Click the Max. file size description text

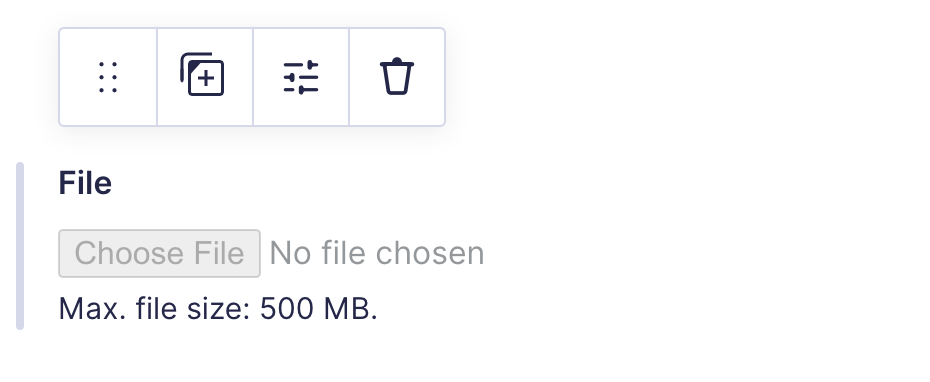[x=218, y=308]
